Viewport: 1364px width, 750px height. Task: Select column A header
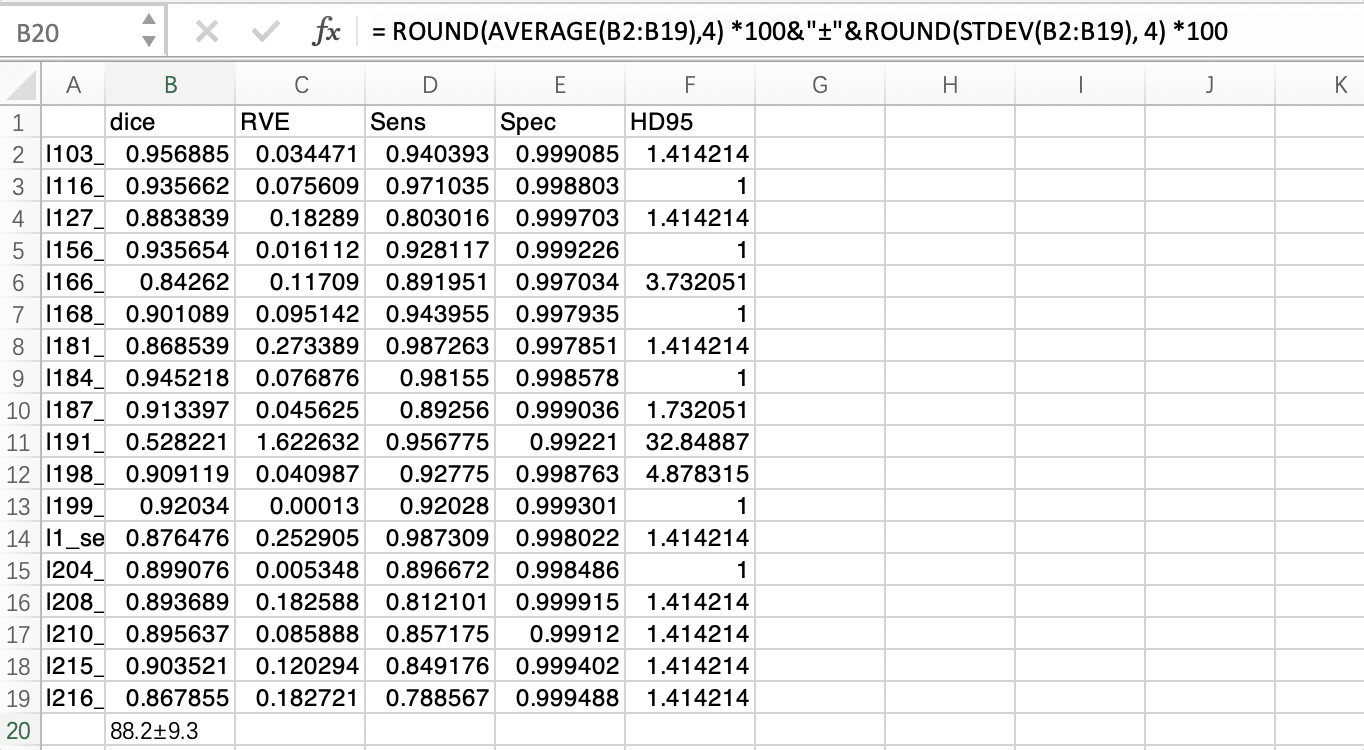click(x=73, y=85)
